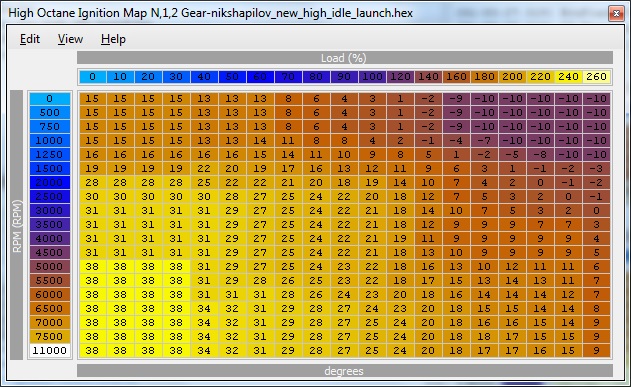
Task: Click value 19 at 4000 RPM, load 120
Action: [x=400, y=239]
